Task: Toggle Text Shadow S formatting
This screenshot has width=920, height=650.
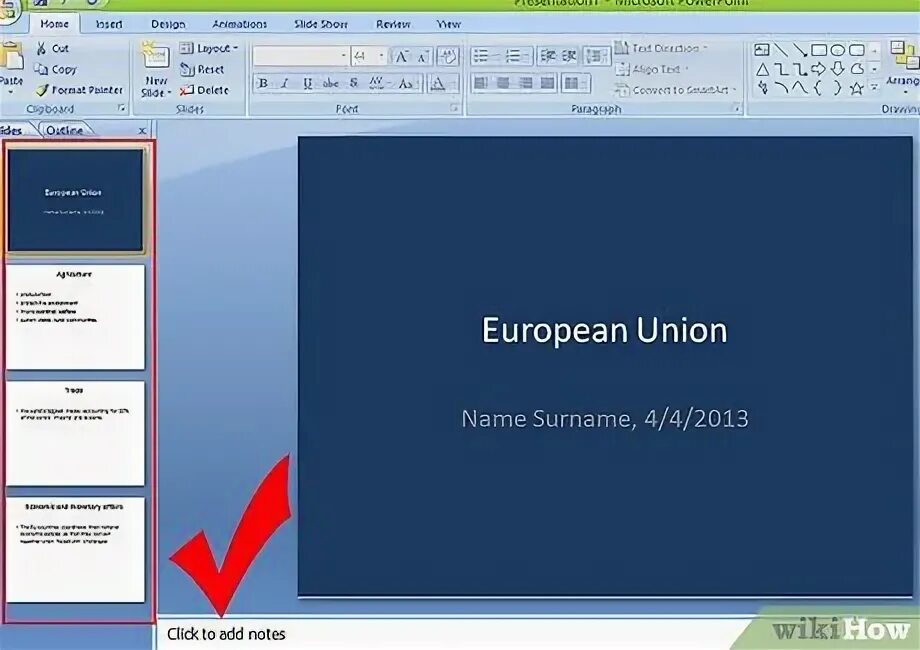Action: (x=354, y=83)
